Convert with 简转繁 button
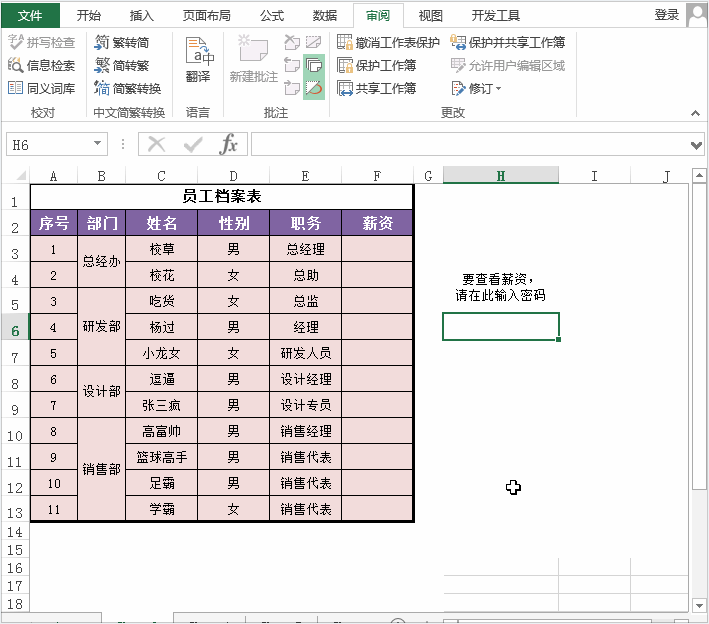 point(122,66)
